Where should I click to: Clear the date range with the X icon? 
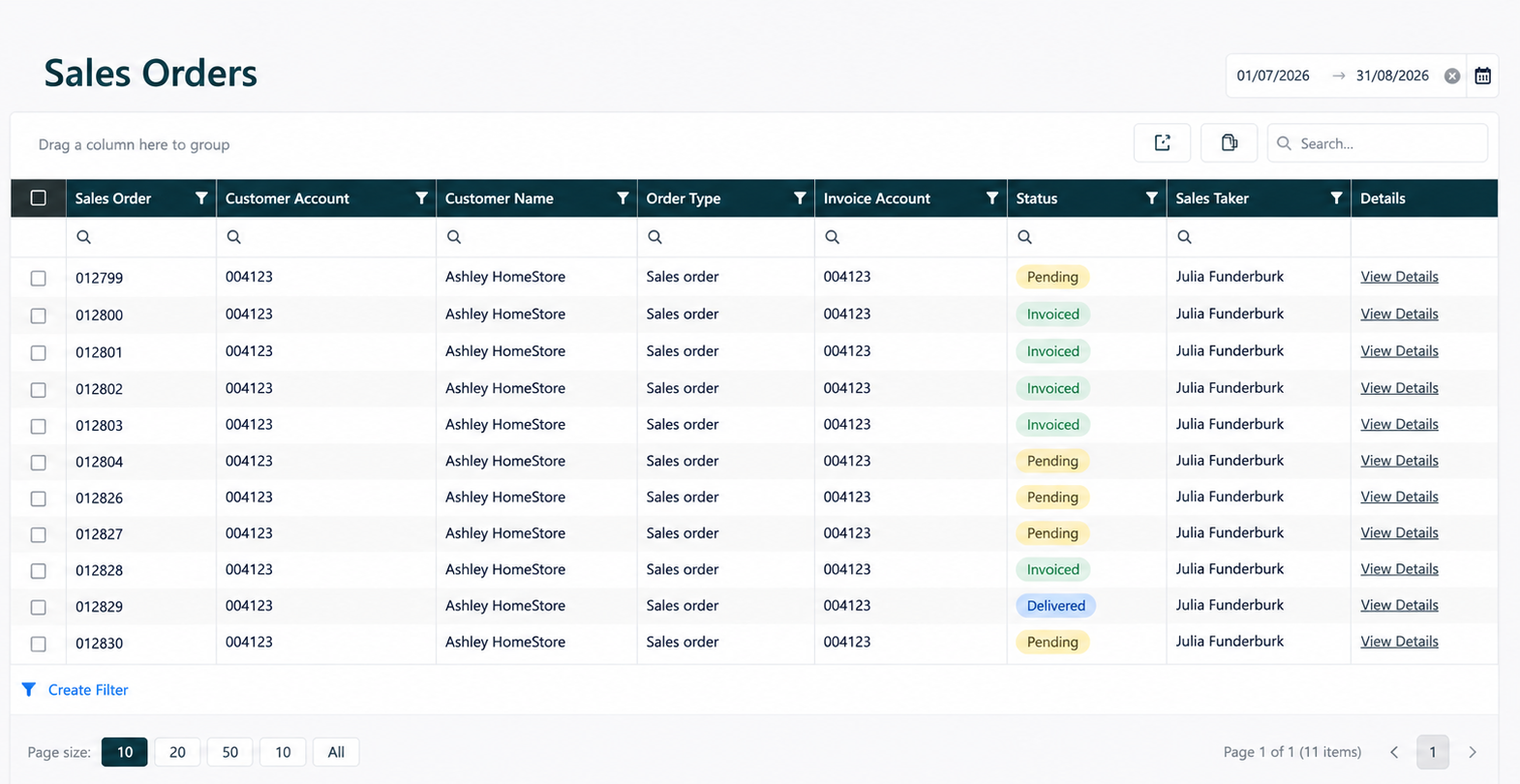(x=1452, y=75)
